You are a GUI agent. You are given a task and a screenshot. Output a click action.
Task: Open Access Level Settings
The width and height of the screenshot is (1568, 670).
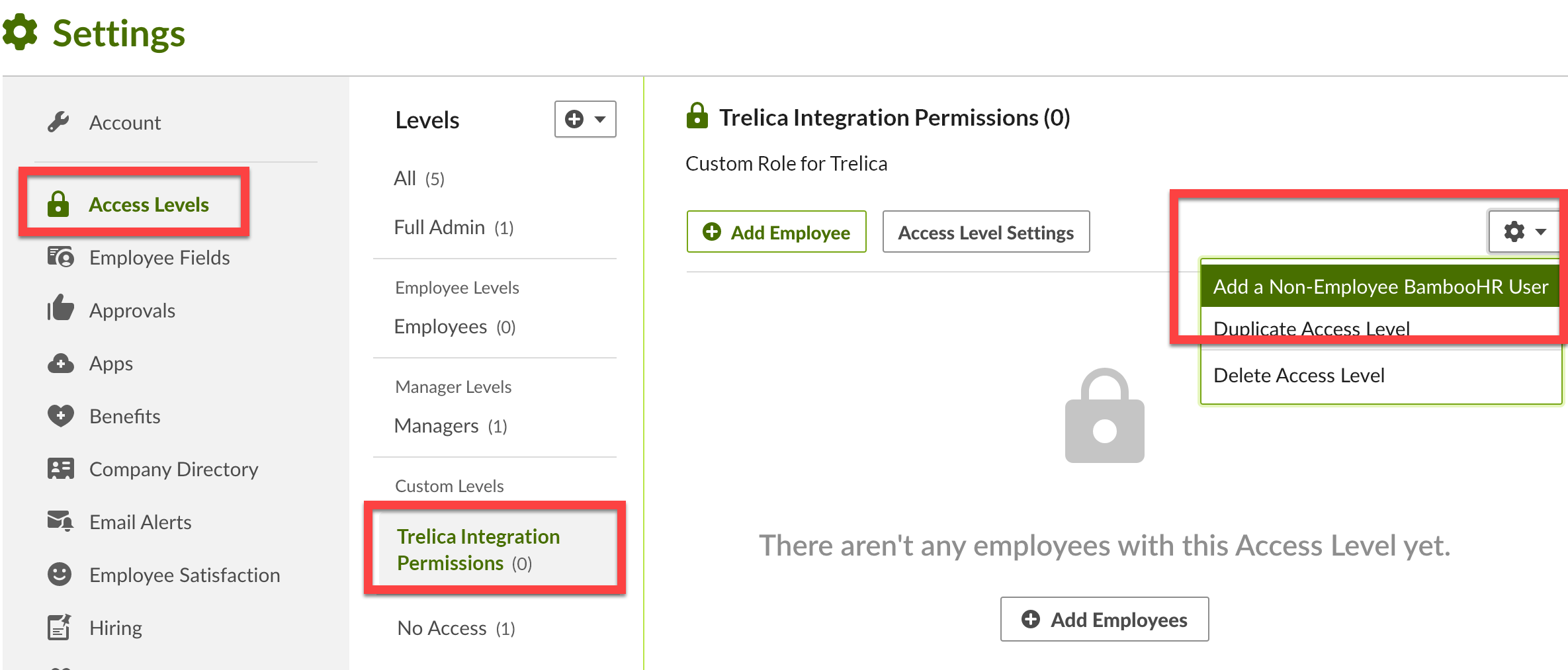(986, 231)
